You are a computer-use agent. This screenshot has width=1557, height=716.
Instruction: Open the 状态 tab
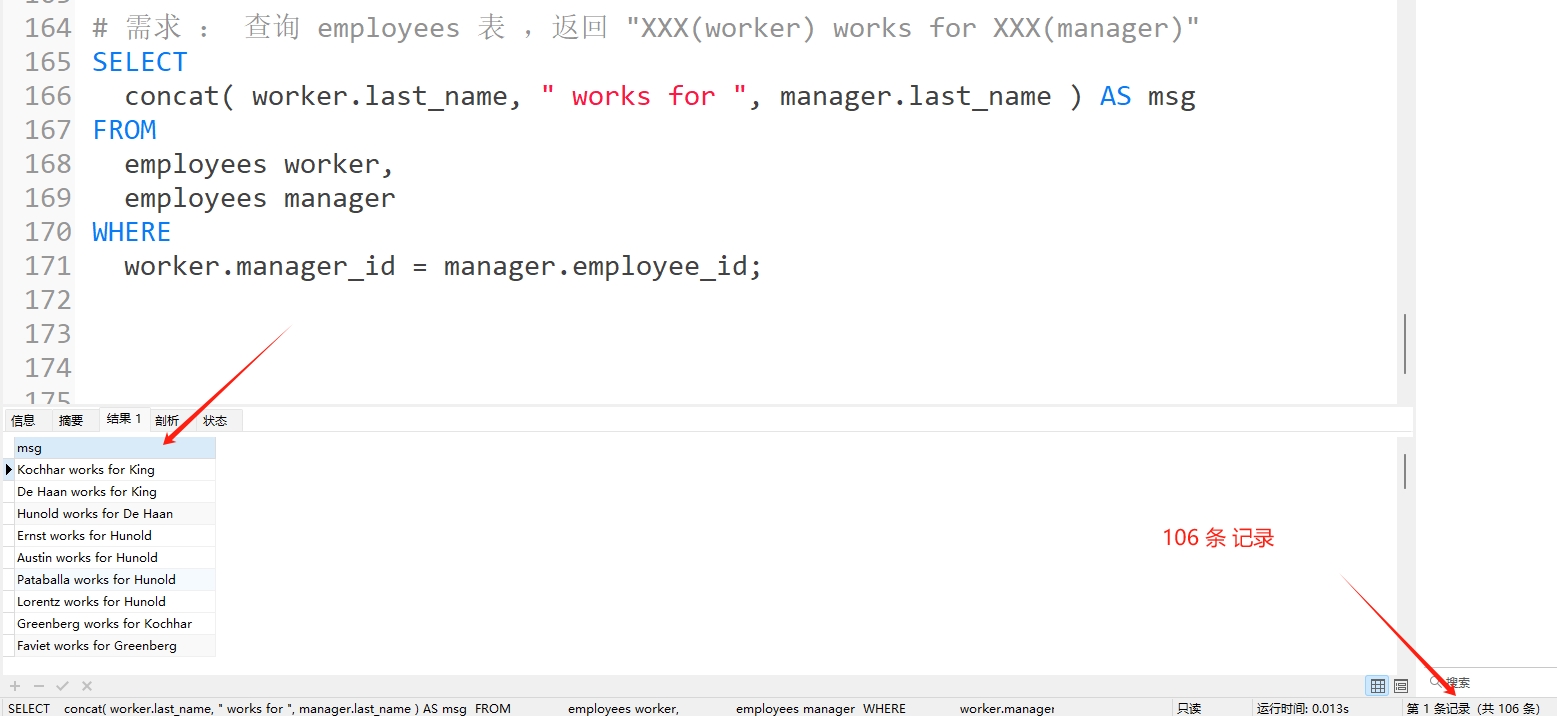click(215, 421)
